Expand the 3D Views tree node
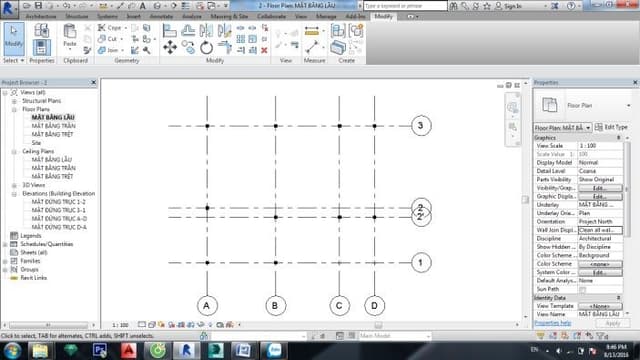The width and height of the screenshot is (640, 360). (14, 185)
